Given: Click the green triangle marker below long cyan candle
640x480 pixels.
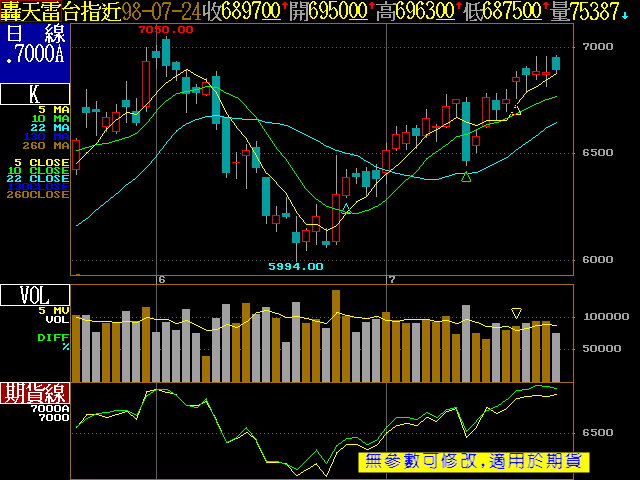Looking at the screenshot, I should pos(466,177).
